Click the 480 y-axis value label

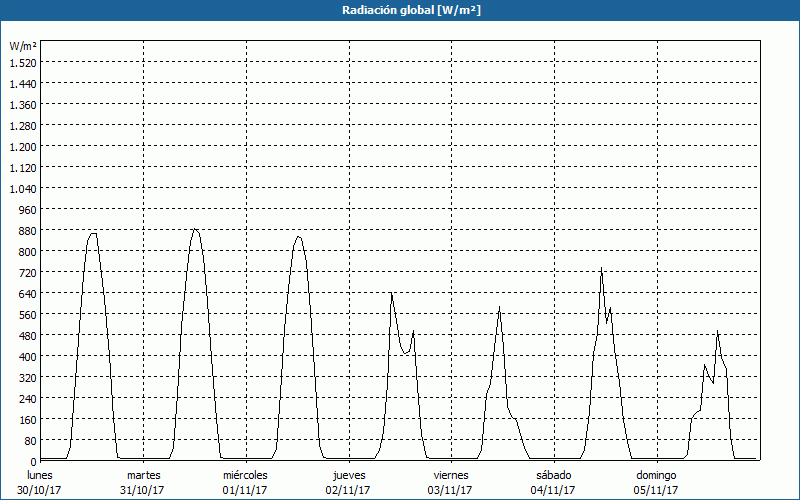click(26, 335)
